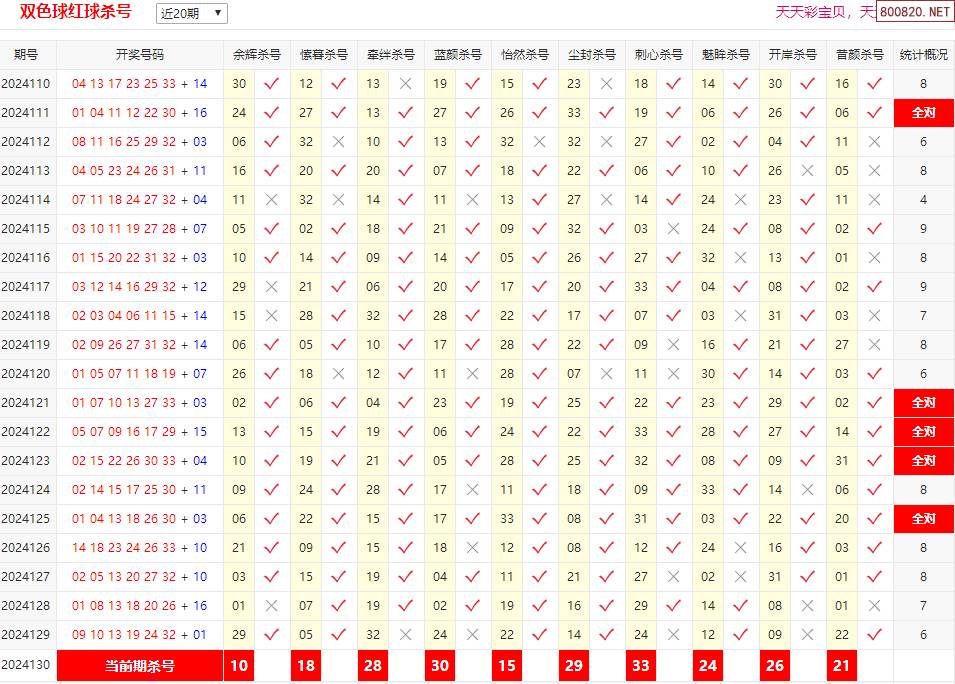Image resolution: width=955 pixels, height=684 pixels.
Task: Click draw numbers 09 10 13 19 24 32 + 01
Action: 139,635
